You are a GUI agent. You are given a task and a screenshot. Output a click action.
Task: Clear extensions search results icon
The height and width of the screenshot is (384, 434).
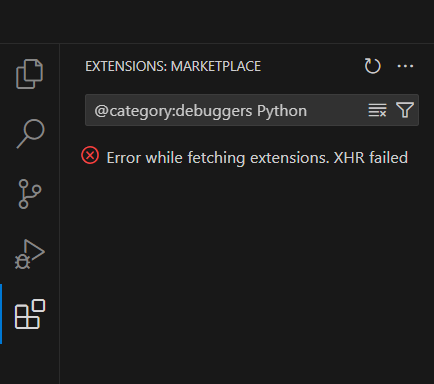(377, 110)
